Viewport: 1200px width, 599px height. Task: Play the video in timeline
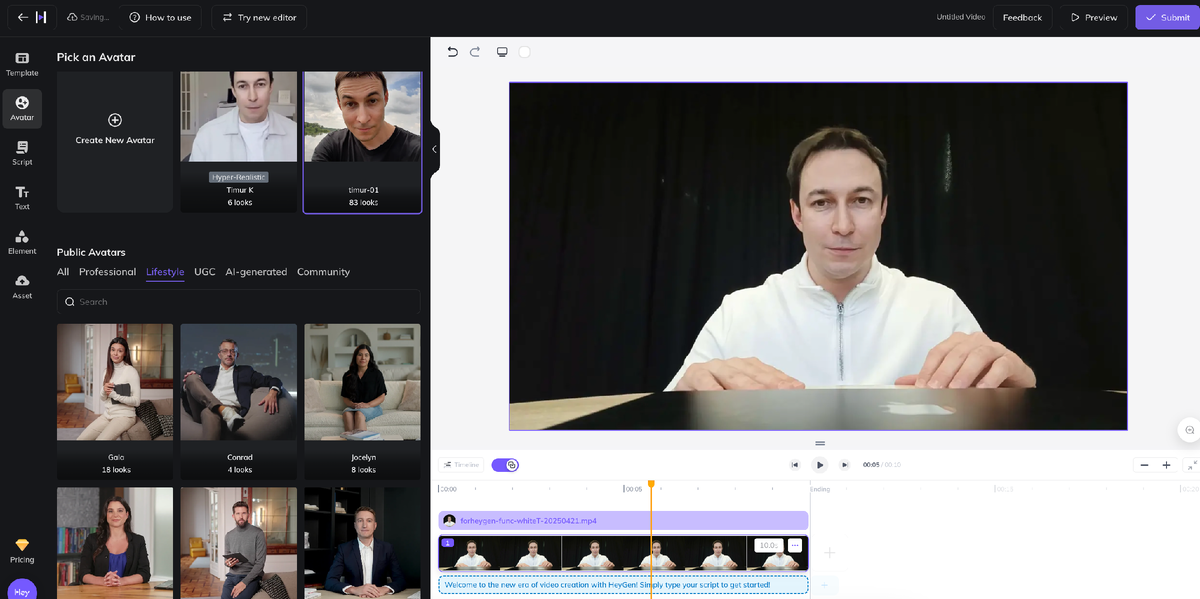(819, 465)
